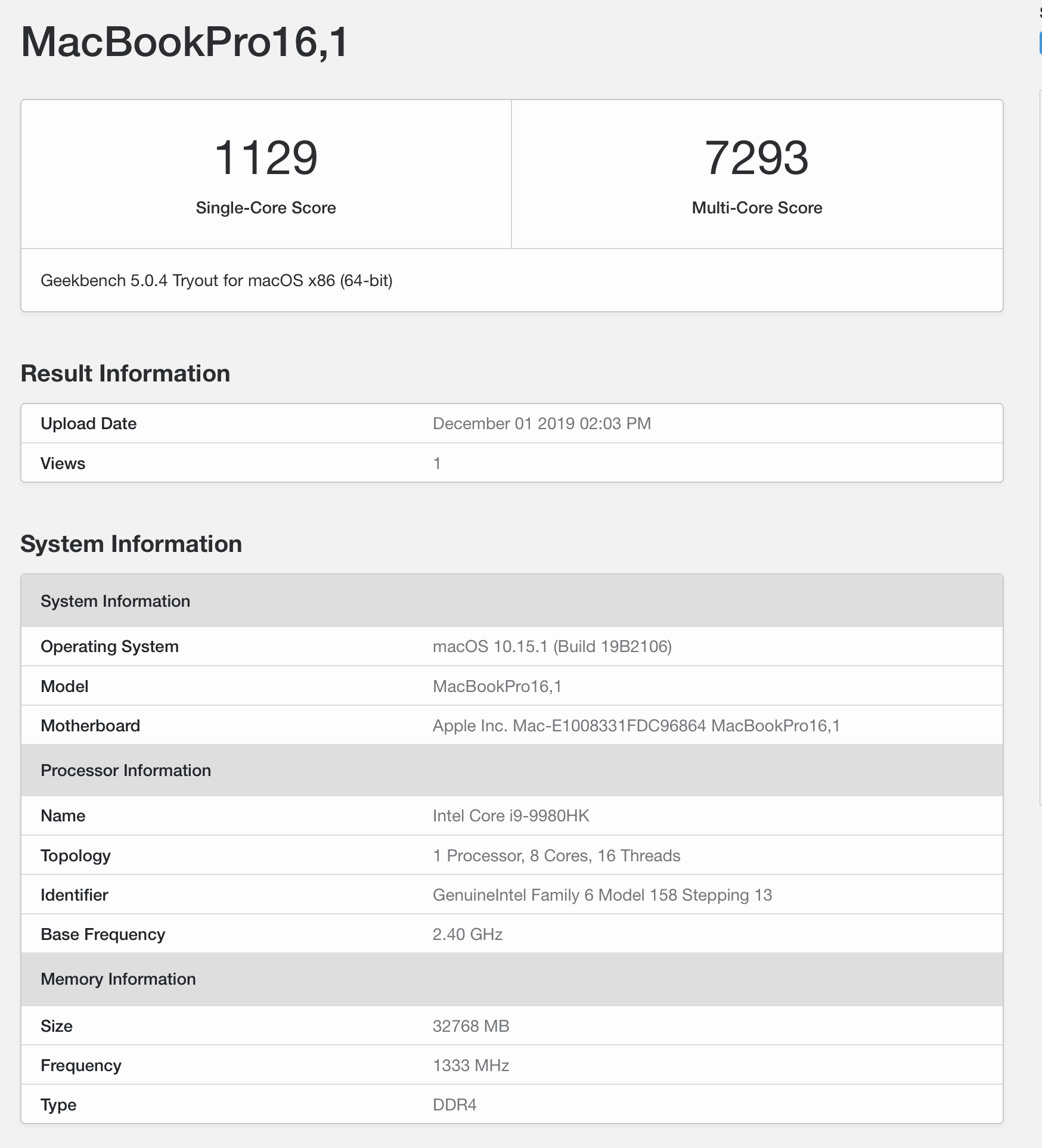Select the 32768 MB value
The image size is (1042, 1148).
click(x=471, y=1026)
